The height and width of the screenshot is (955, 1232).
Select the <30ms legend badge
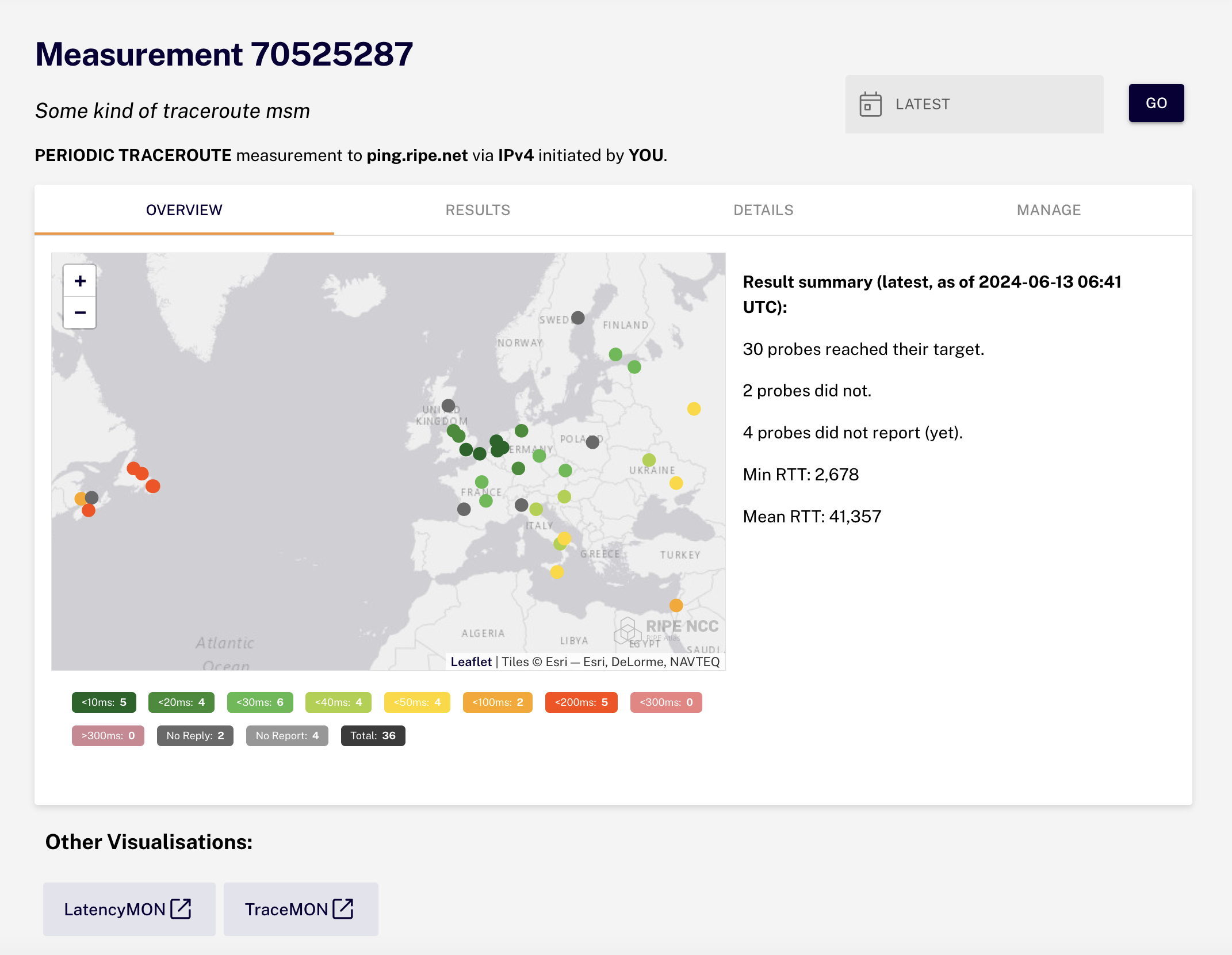[x=260, y=702]
